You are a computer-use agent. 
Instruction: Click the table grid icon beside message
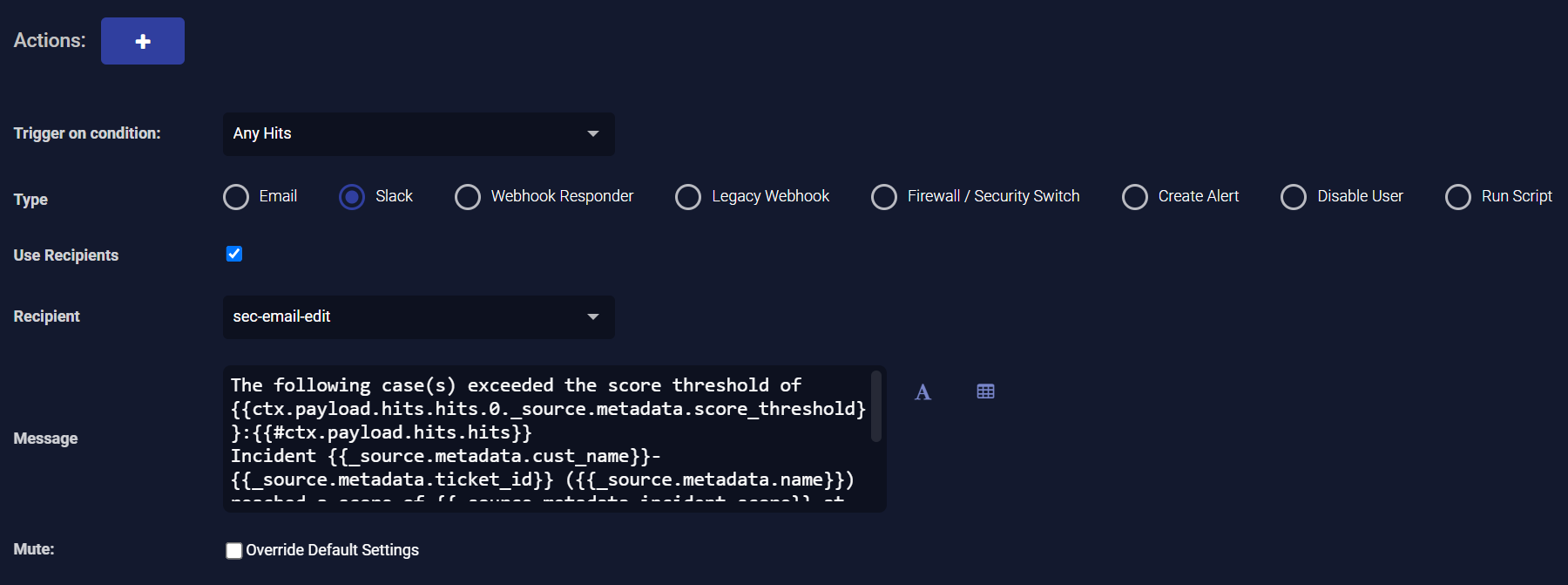click(x=985, y=391)
